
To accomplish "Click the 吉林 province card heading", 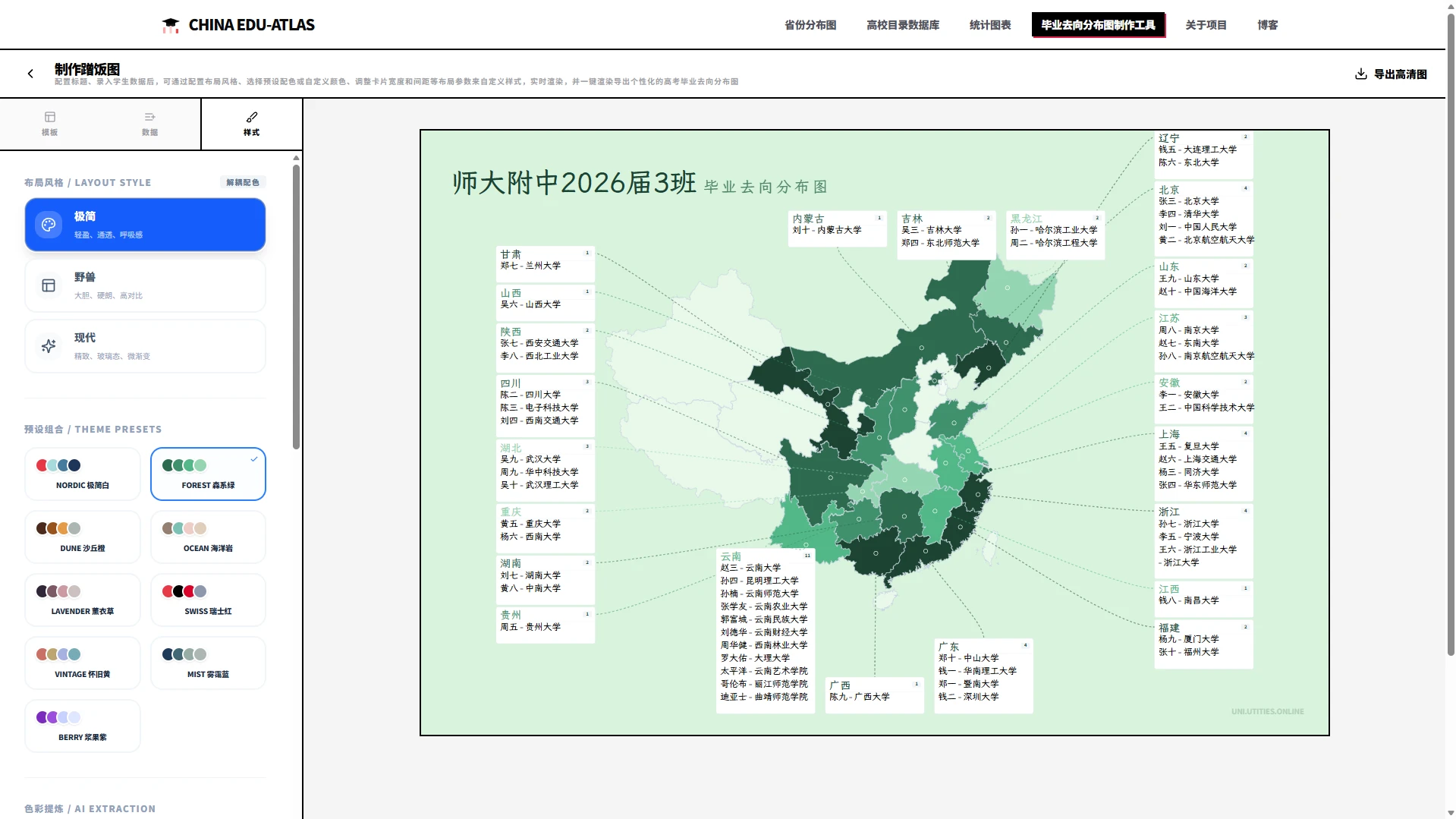I will [912, 219].
